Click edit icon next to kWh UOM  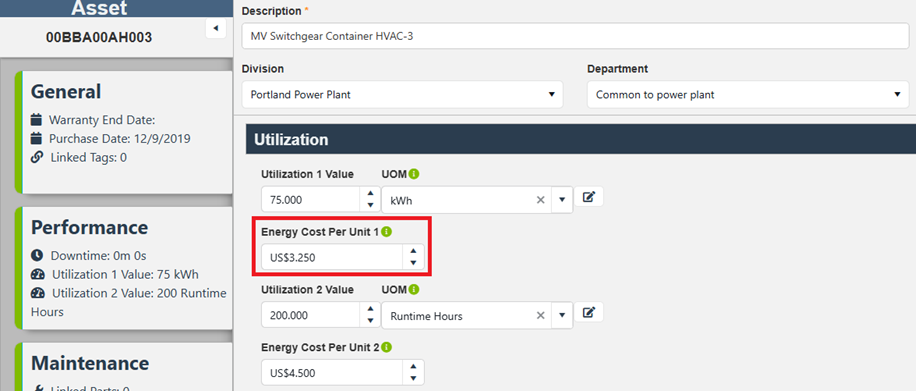pos(589,198)
